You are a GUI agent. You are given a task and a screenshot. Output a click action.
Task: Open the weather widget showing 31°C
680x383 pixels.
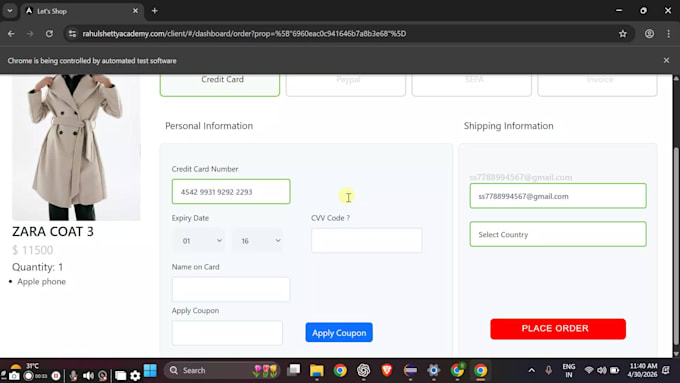coord(25,367)
